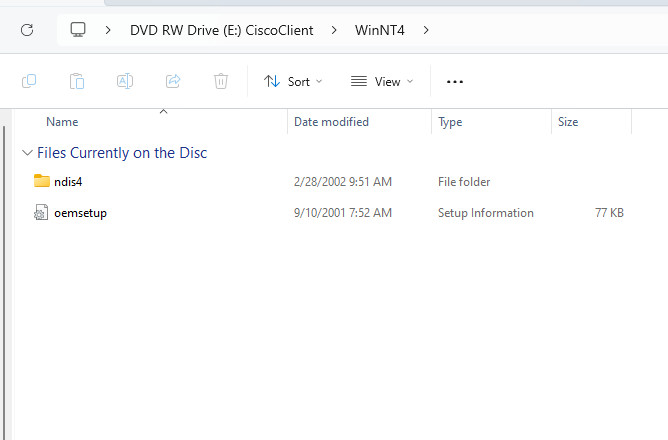This screenshot has width=668, height=440.
Task: Click the Share toolbar icon
Action: [x=173, y=81]
